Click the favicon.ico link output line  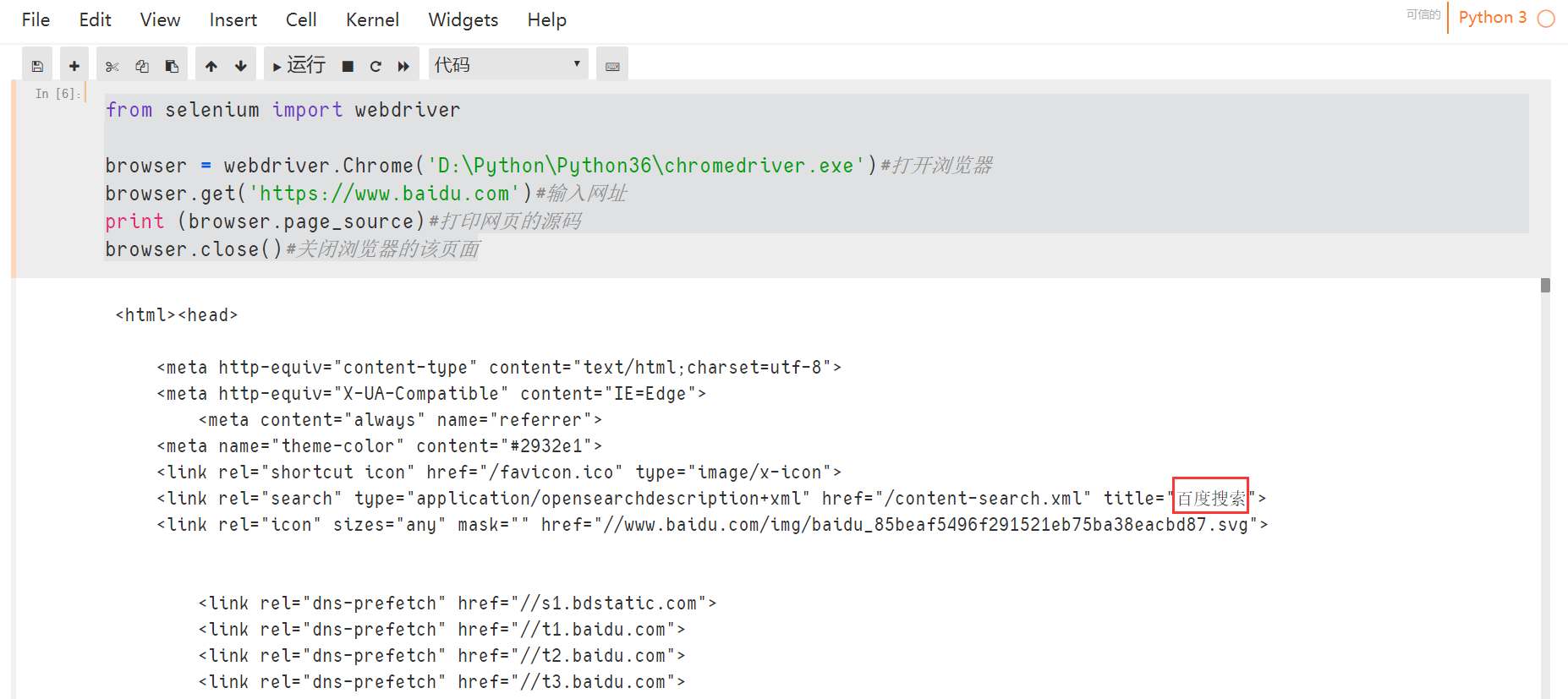pyautogui.click(x=499, y=472)
